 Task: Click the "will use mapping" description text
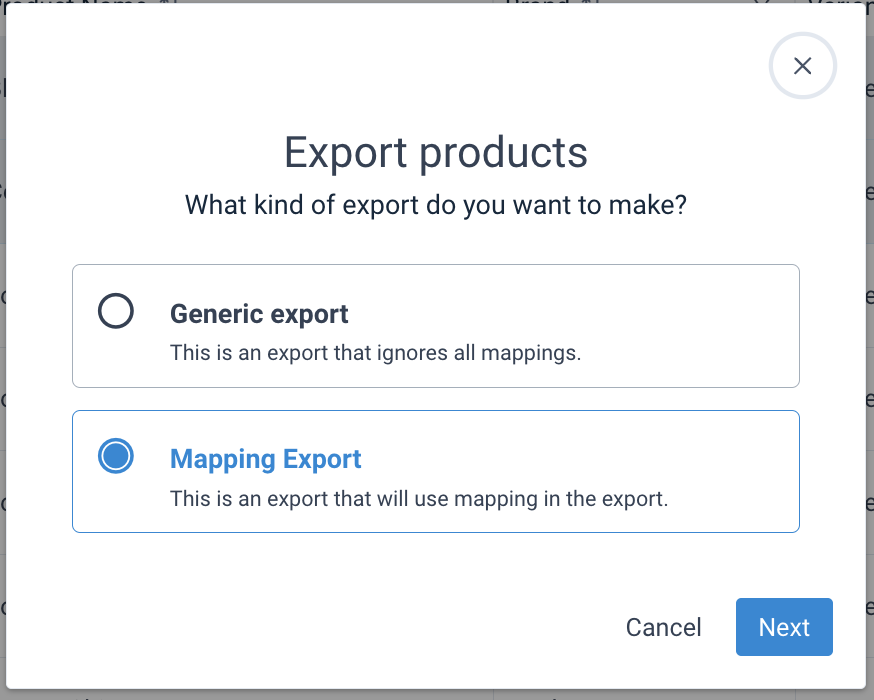click(418, 498)
